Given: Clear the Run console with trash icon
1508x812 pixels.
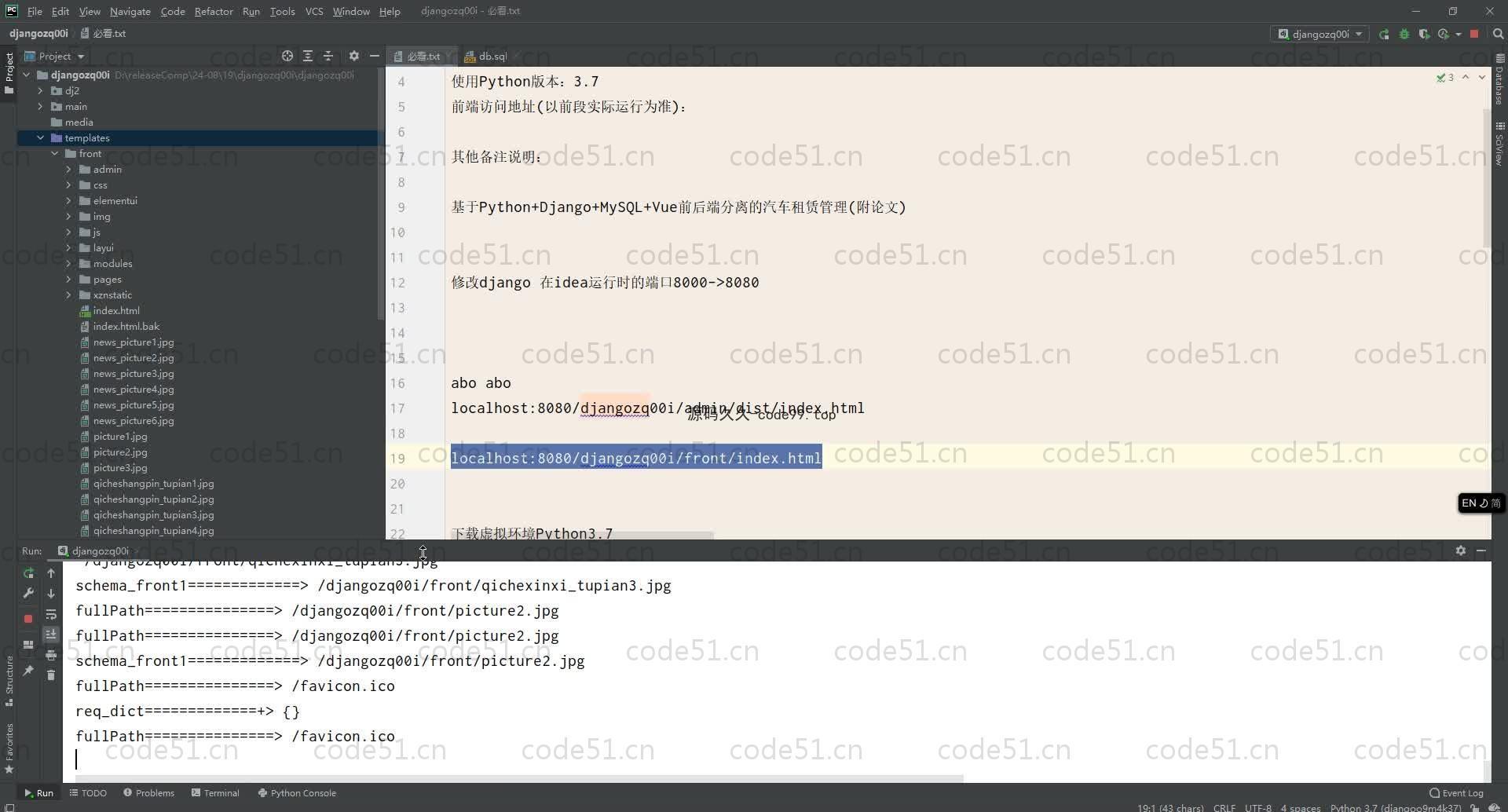Looking at the screenshot, I should [x=51, y=675].
